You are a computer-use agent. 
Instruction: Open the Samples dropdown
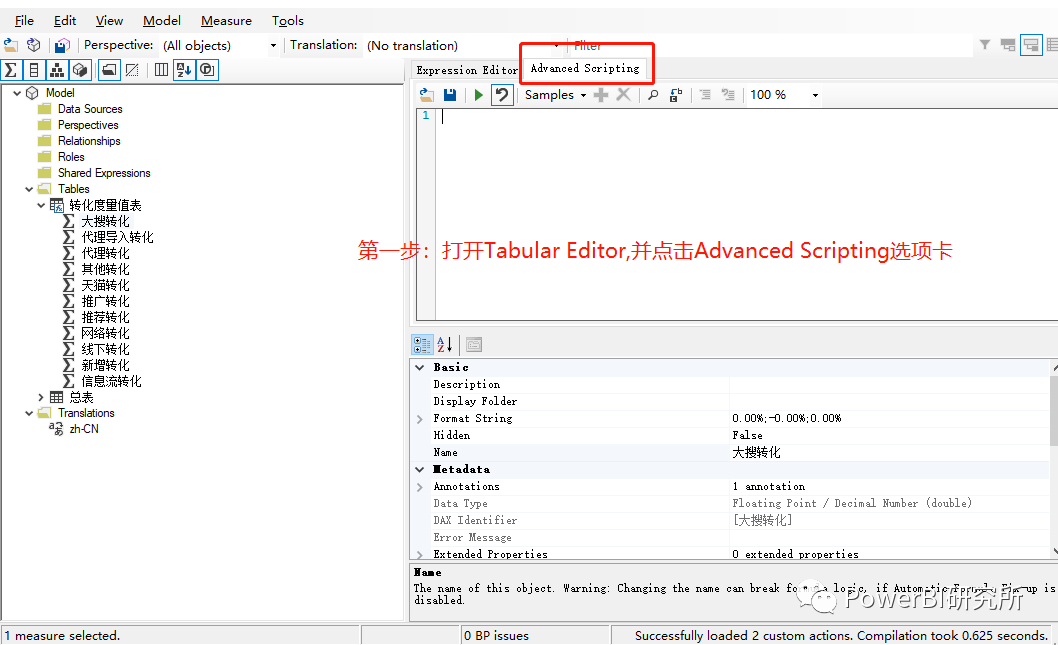click(556, 95)
